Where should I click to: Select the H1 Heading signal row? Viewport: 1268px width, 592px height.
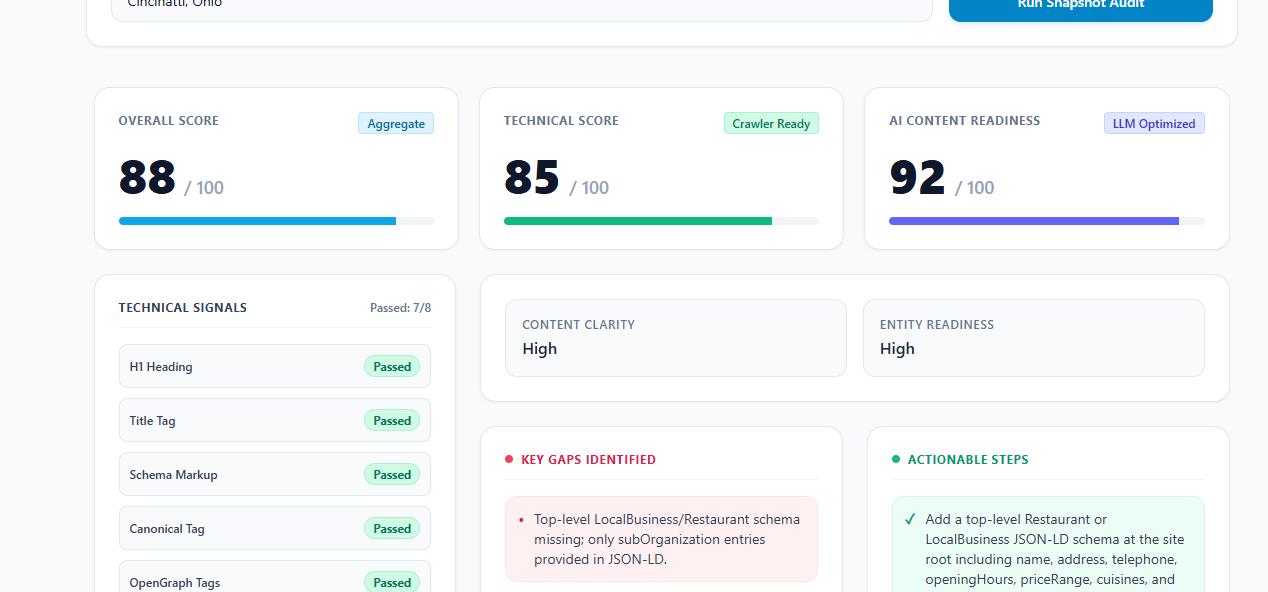coord(275,366)
